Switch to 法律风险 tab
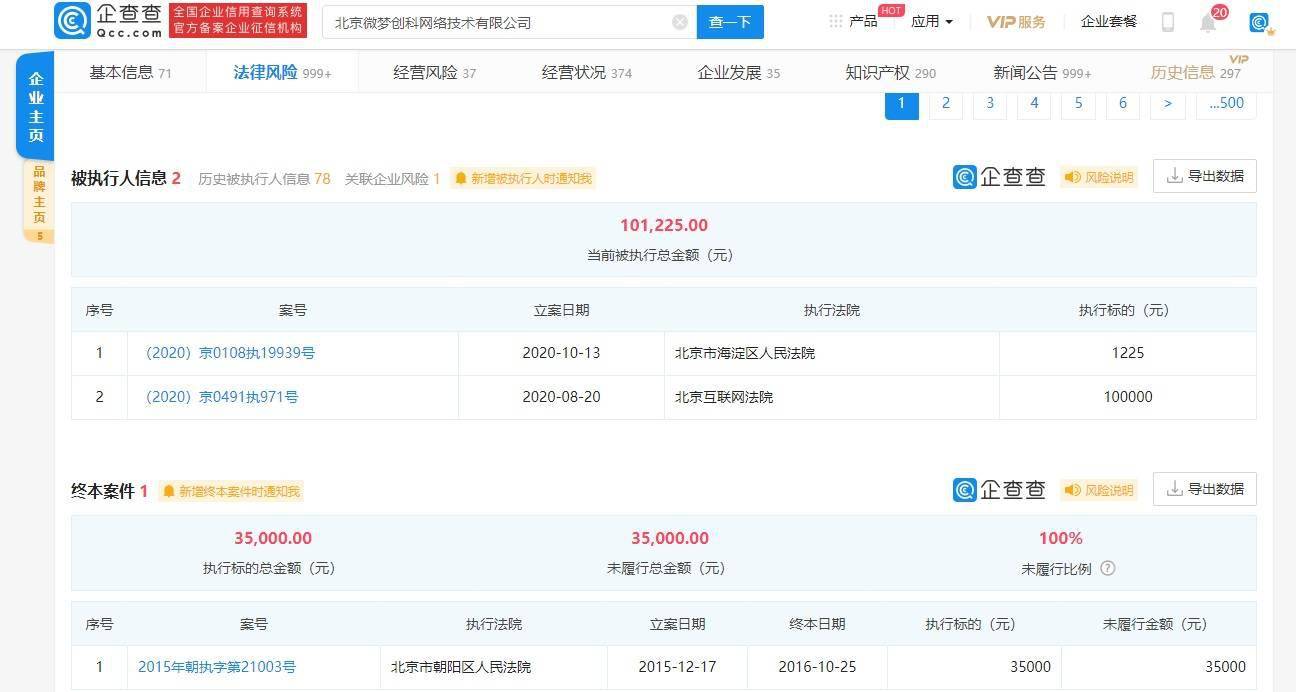 [x=282, y=72]
